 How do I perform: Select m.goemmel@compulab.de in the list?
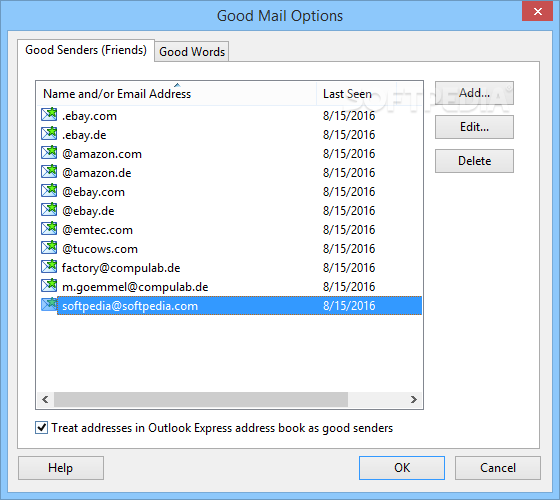(229, 286)
